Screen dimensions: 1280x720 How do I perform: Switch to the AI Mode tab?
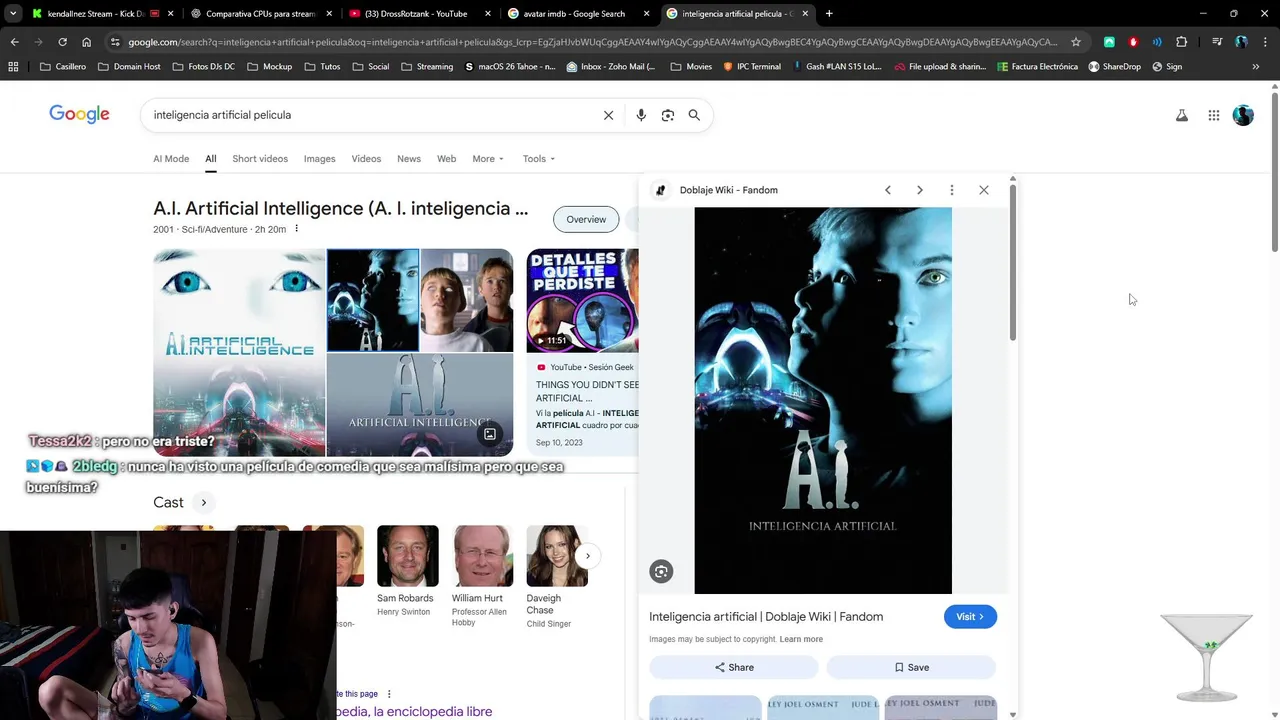171,159
